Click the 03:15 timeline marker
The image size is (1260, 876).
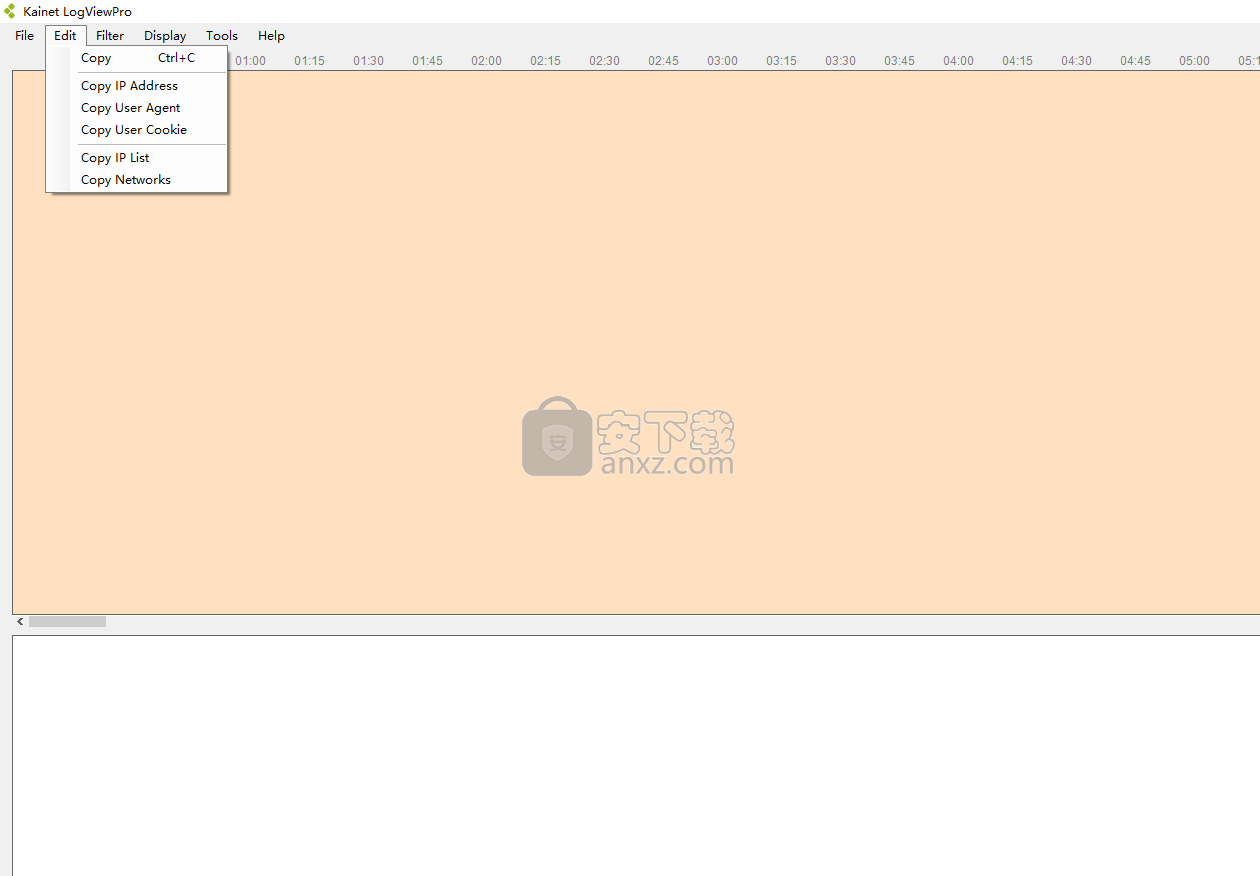coord(781,61)
